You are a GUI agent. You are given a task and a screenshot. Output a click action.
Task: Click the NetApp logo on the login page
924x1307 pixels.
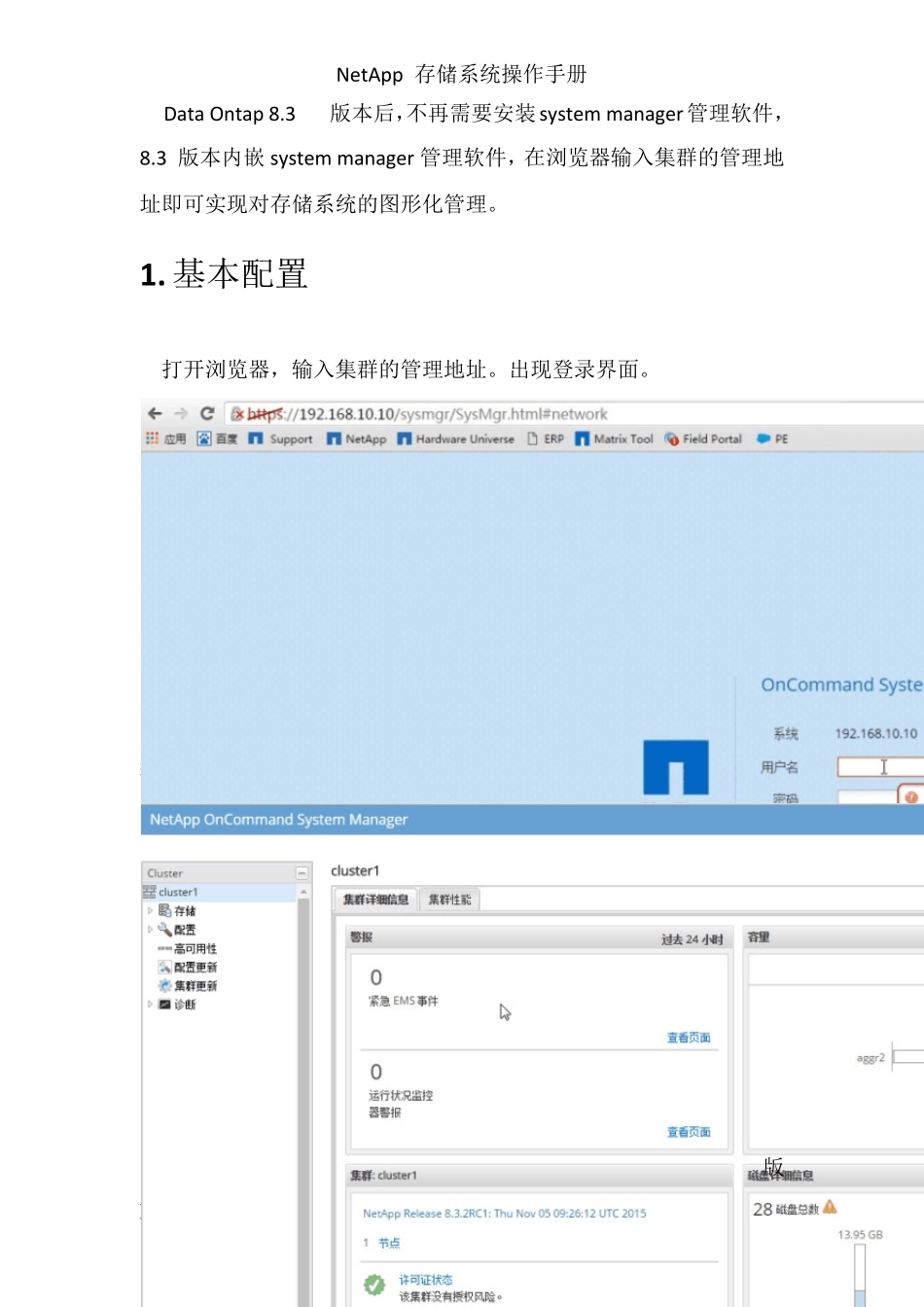[676, 767]
